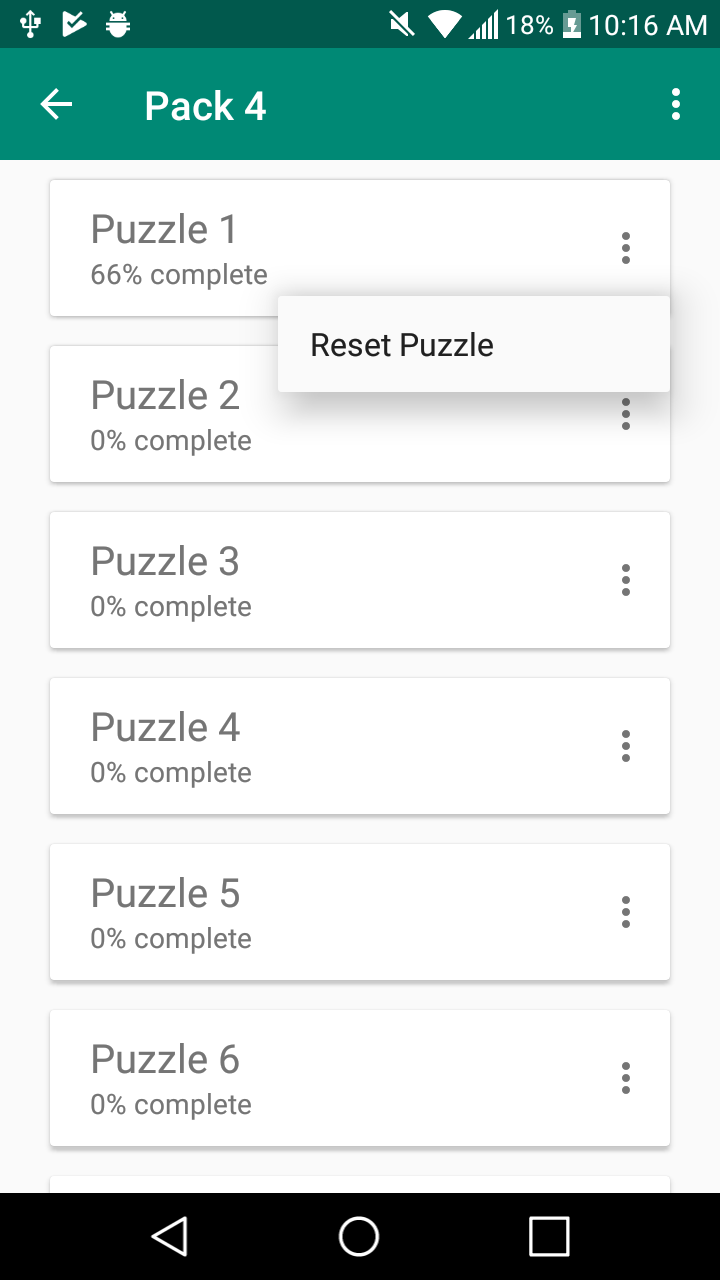The image size is (720, 1280).
Task: Open Puzzle 1 options menu
Action: coord(626,248)
